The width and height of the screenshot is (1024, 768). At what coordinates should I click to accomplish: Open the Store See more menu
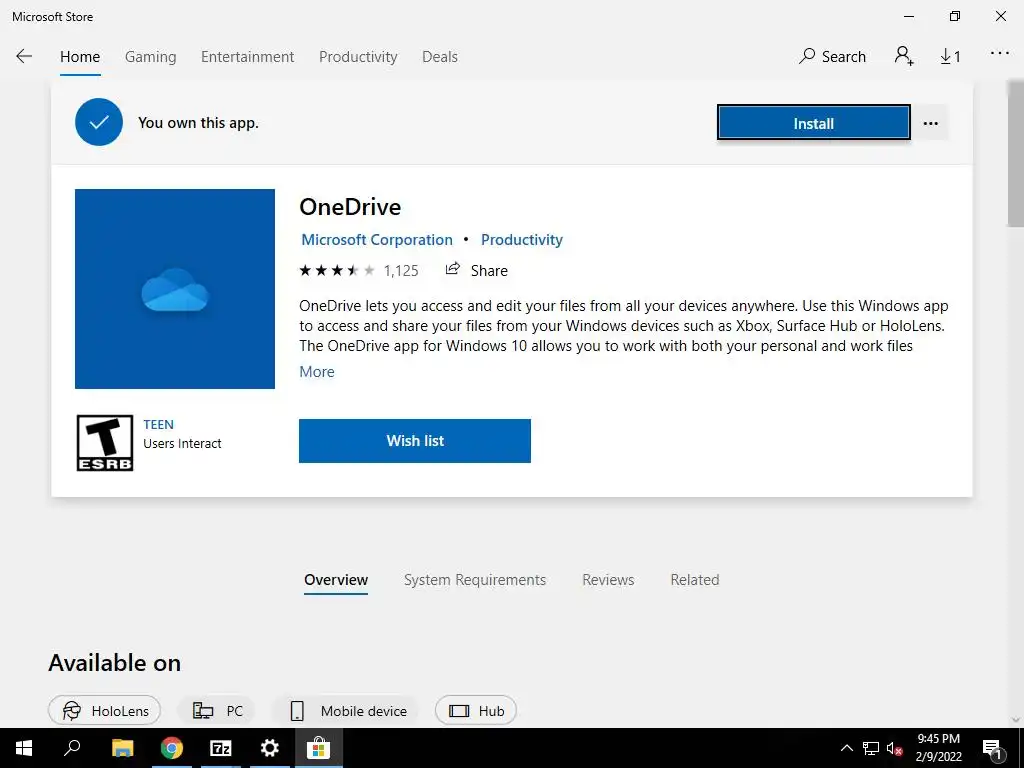tap(1000, 54)
